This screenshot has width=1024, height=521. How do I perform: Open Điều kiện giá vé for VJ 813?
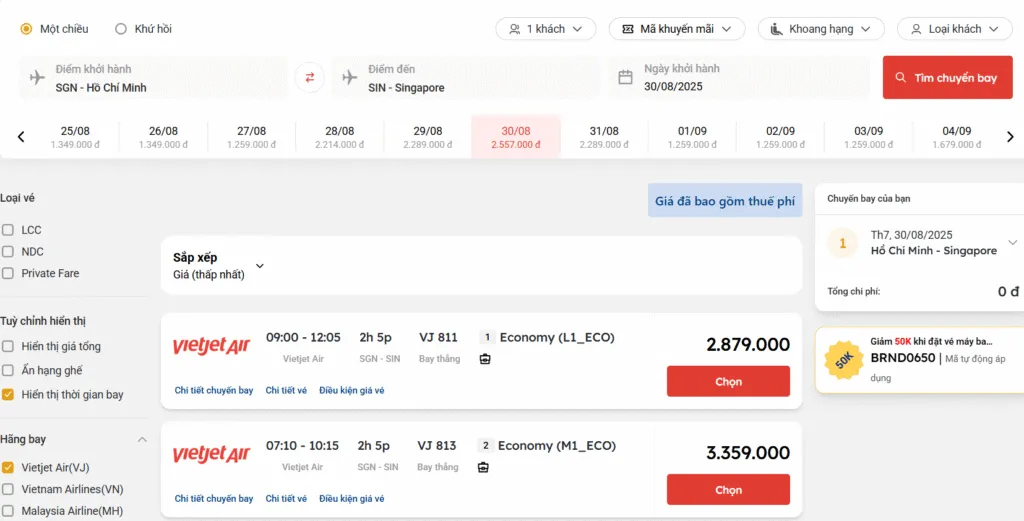pyautogui.click(x=351, y=499)
